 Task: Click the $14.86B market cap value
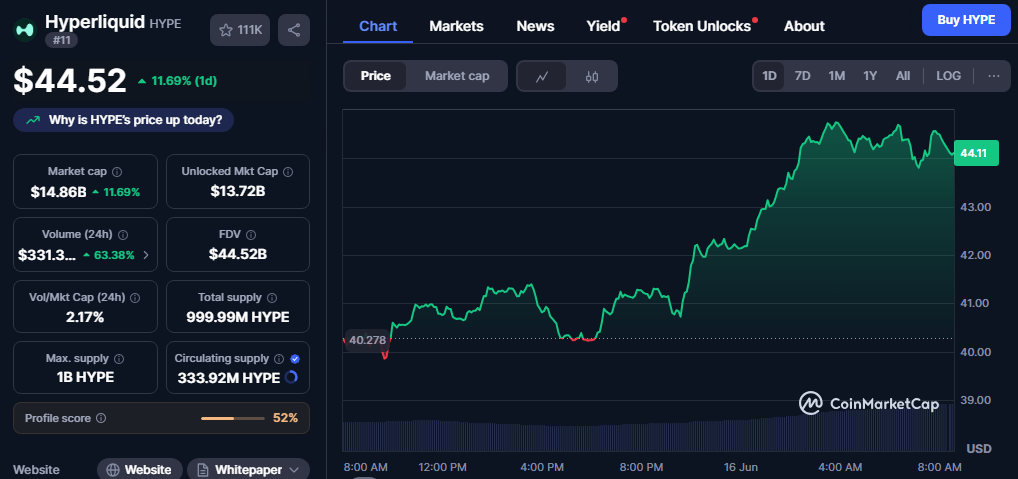pos(58,191)
